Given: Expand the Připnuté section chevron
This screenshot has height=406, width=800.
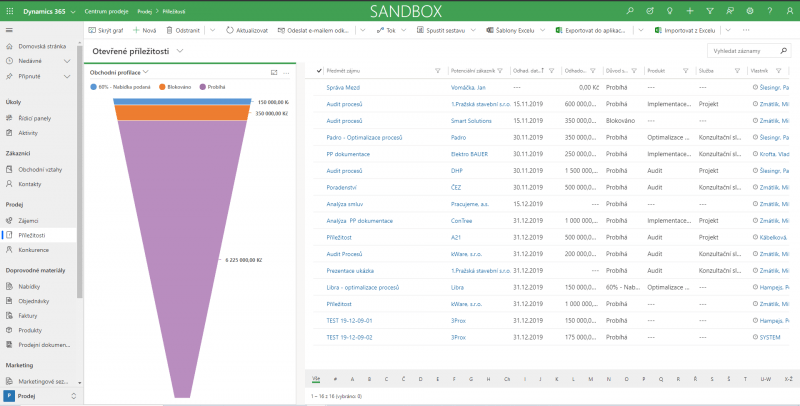Looking at the screenshot, I should (67, 77).
